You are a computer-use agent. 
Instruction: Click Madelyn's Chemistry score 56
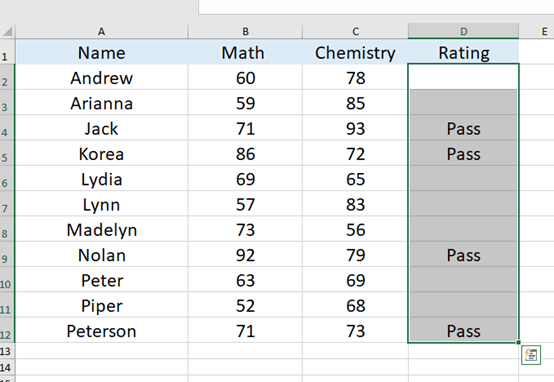(x=355, y=229)
